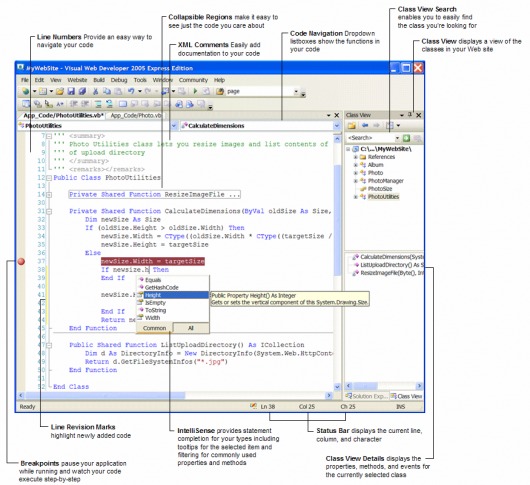Click the Find in Files icon beside page box

(x=220, y=91)
